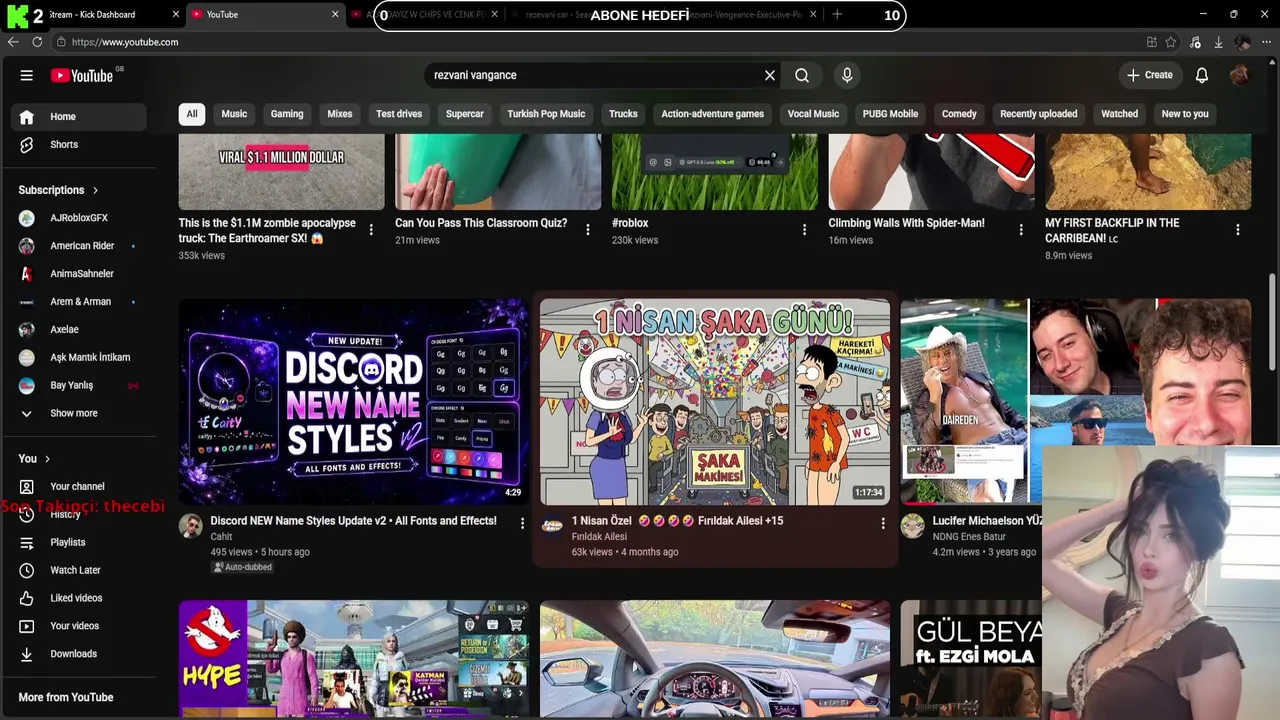1280x720 pixels.
Task: Start voice search with the microphone icon
Action: click(847, 75)
